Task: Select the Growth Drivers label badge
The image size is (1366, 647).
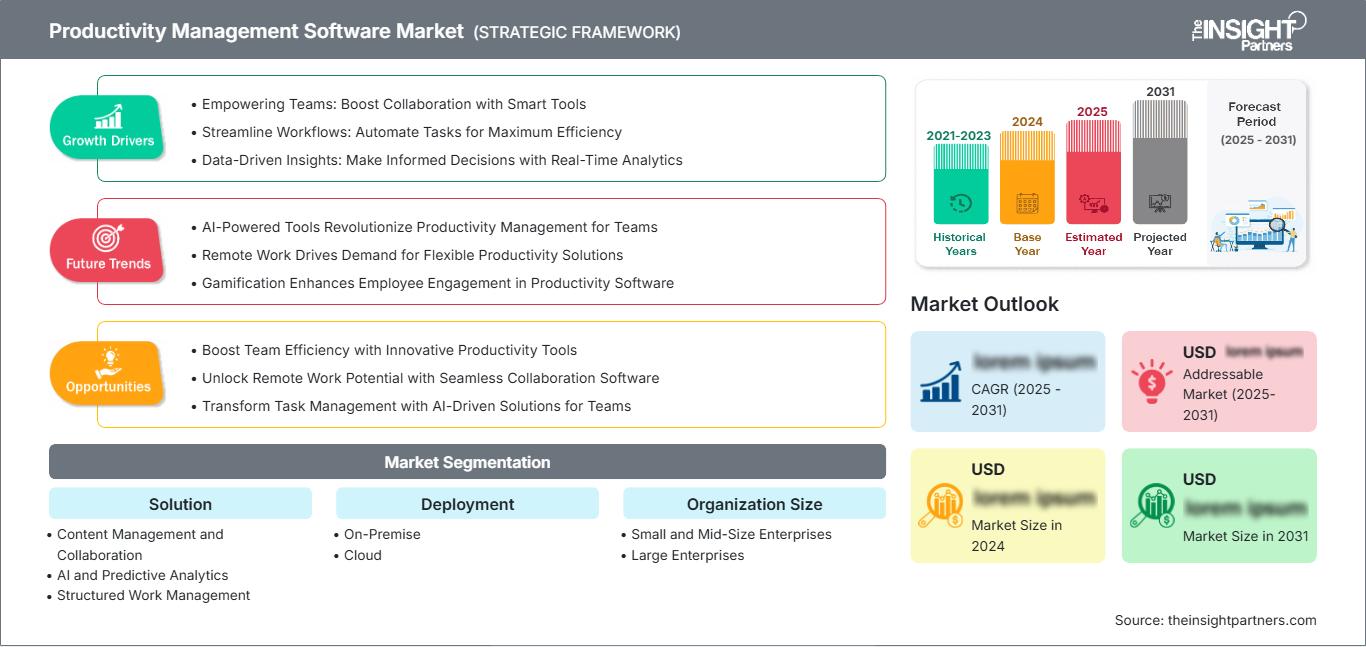Action: pyautogui.click(x=108, y=126)
